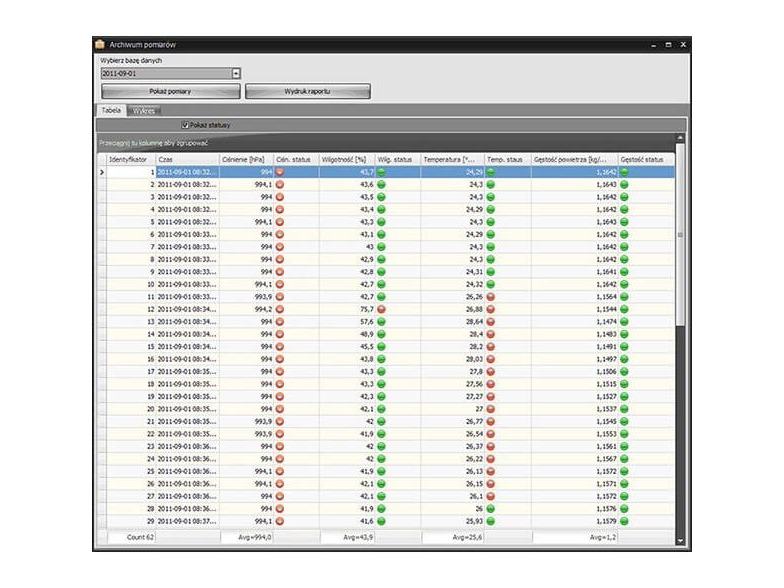784x588 pixels.
Task: Click green temperature status icon in row 10
Action: pos(490,284)
